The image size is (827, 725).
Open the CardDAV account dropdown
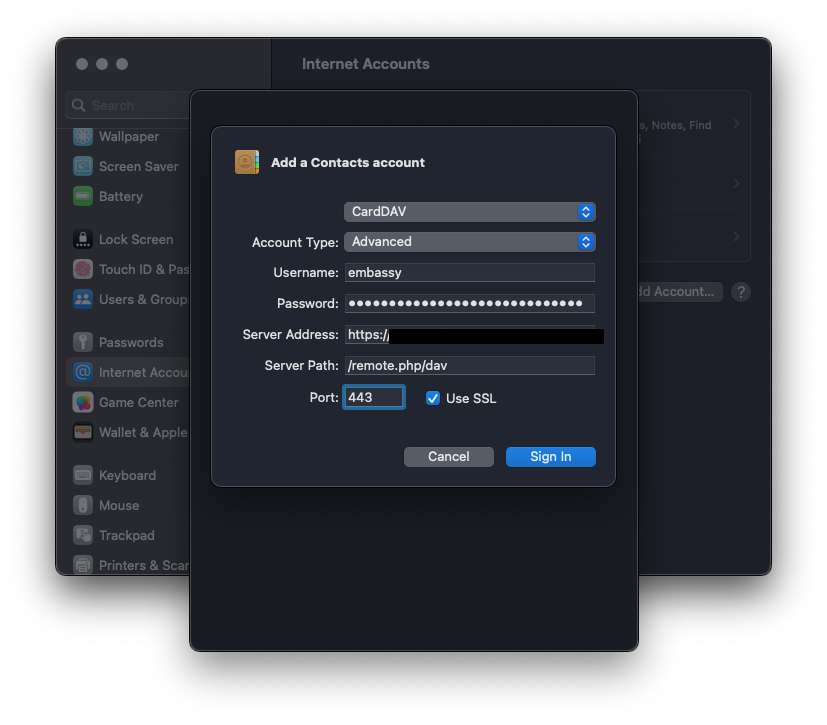pos(469,212)
